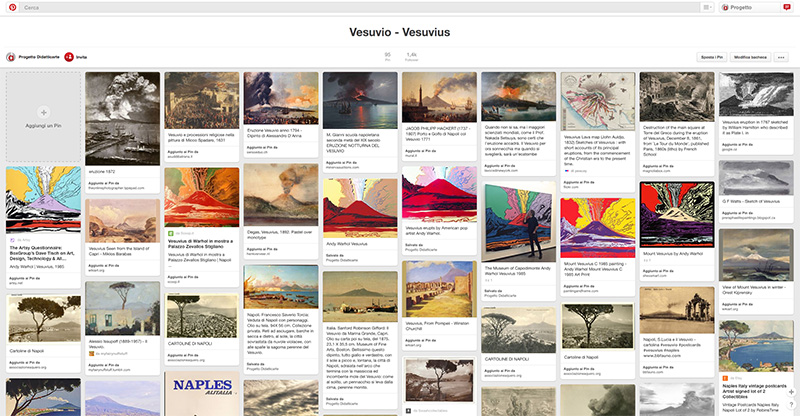Click the Progetto Didatticarte avatar icon
Screen dimensions: 800x416
(11, 57)
